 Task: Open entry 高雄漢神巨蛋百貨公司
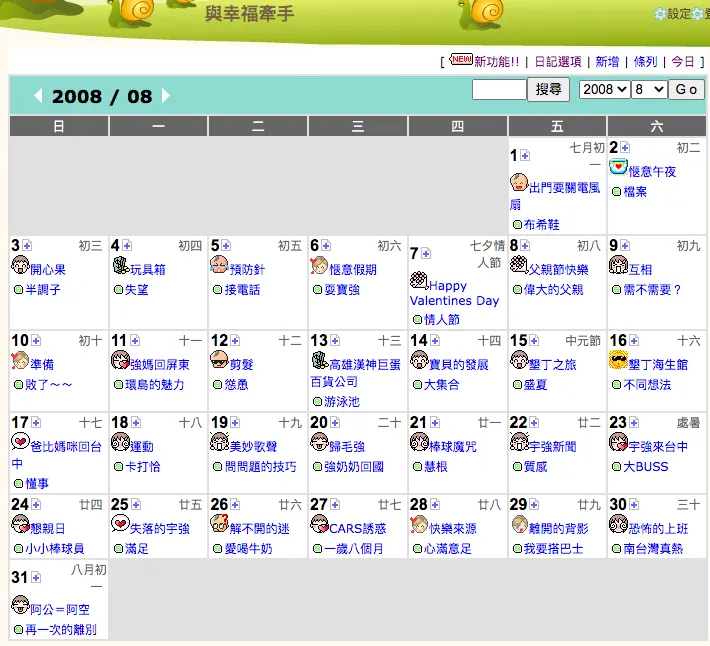(356, 373)
